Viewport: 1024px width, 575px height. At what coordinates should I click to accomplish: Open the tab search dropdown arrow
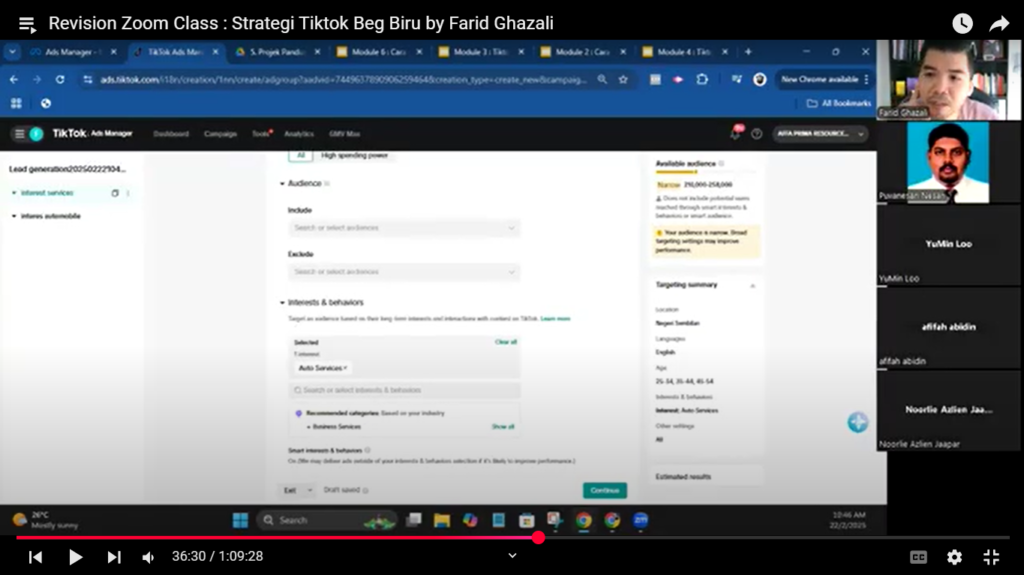pos(12,52)
